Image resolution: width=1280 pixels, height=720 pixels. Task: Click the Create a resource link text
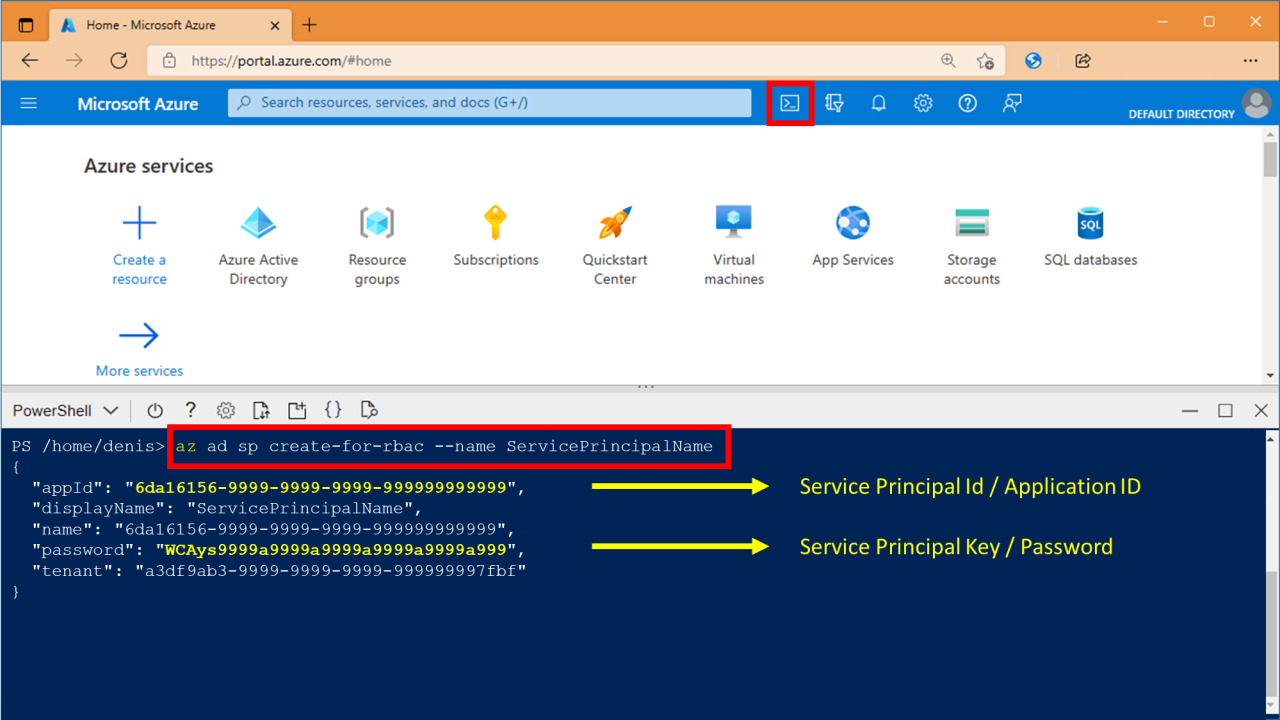[139, 269]
